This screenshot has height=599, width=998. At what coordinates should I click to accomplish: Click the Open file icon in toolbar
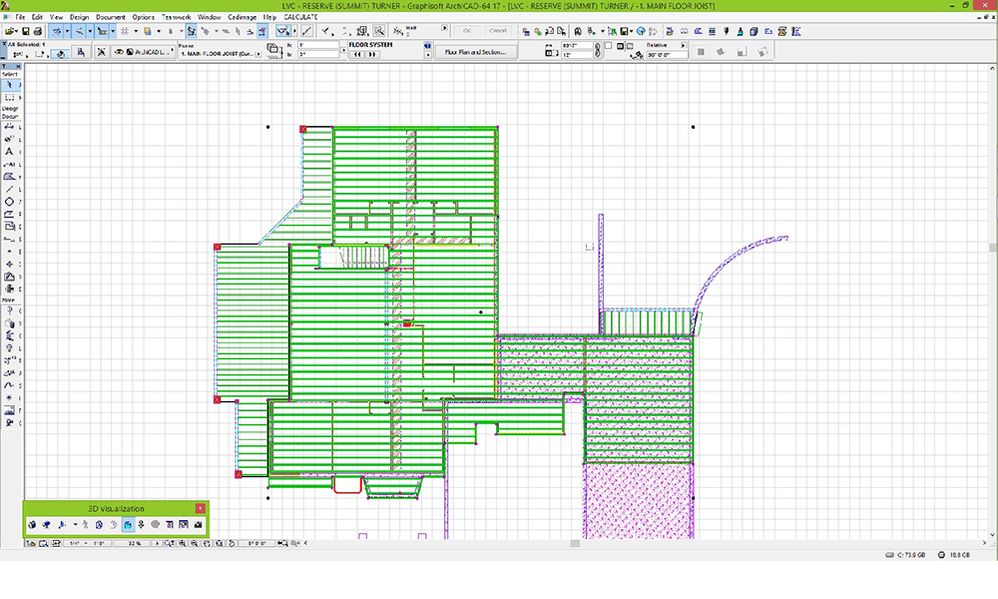10,31
